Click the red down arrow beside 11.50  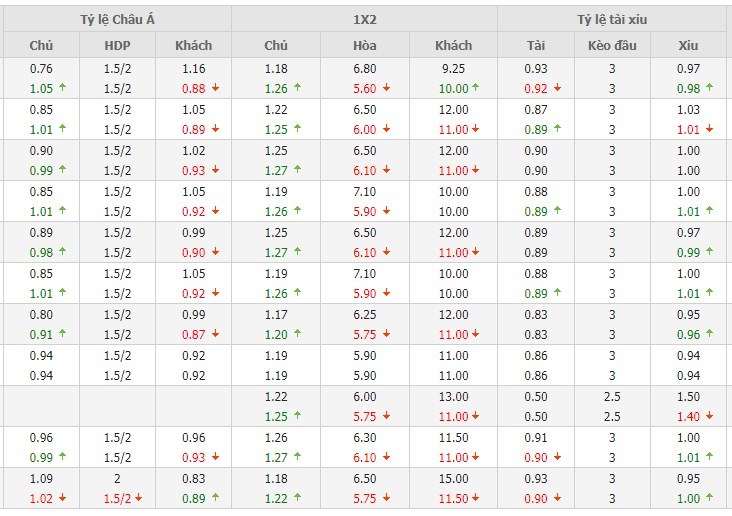474,498
